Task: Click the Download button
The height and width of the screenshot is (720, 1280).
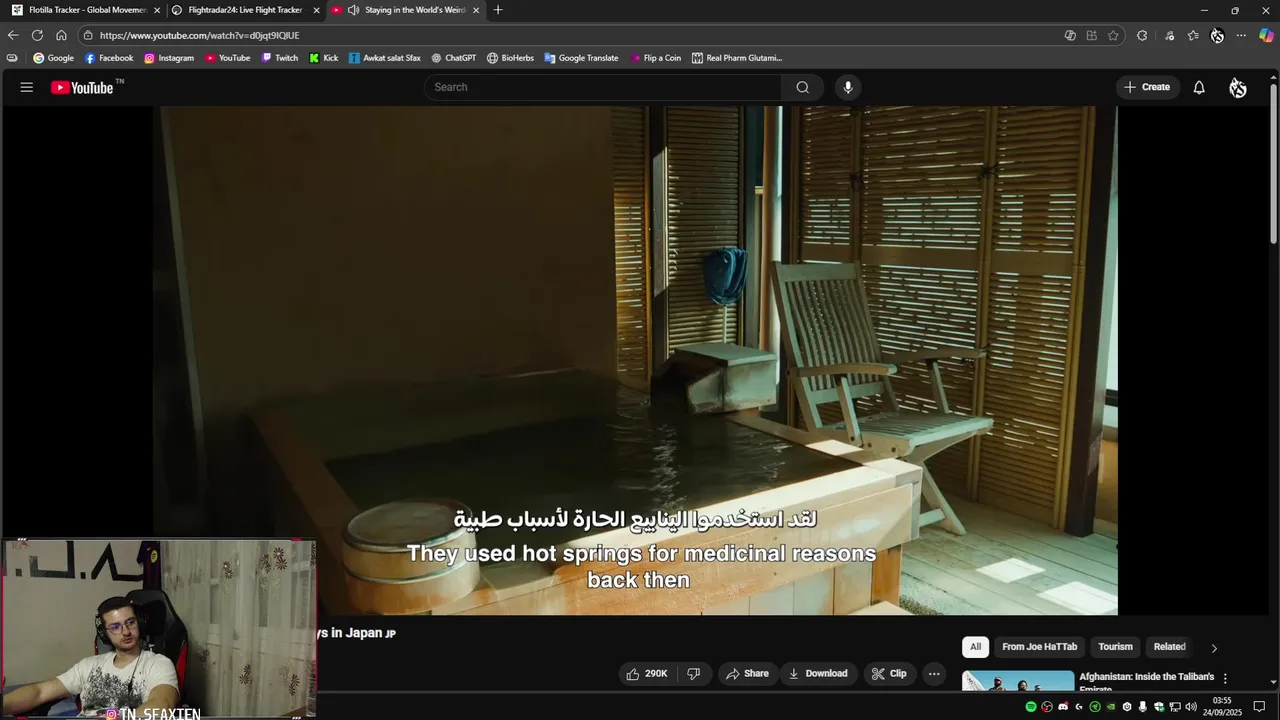Action: click(x=818, y=674)
